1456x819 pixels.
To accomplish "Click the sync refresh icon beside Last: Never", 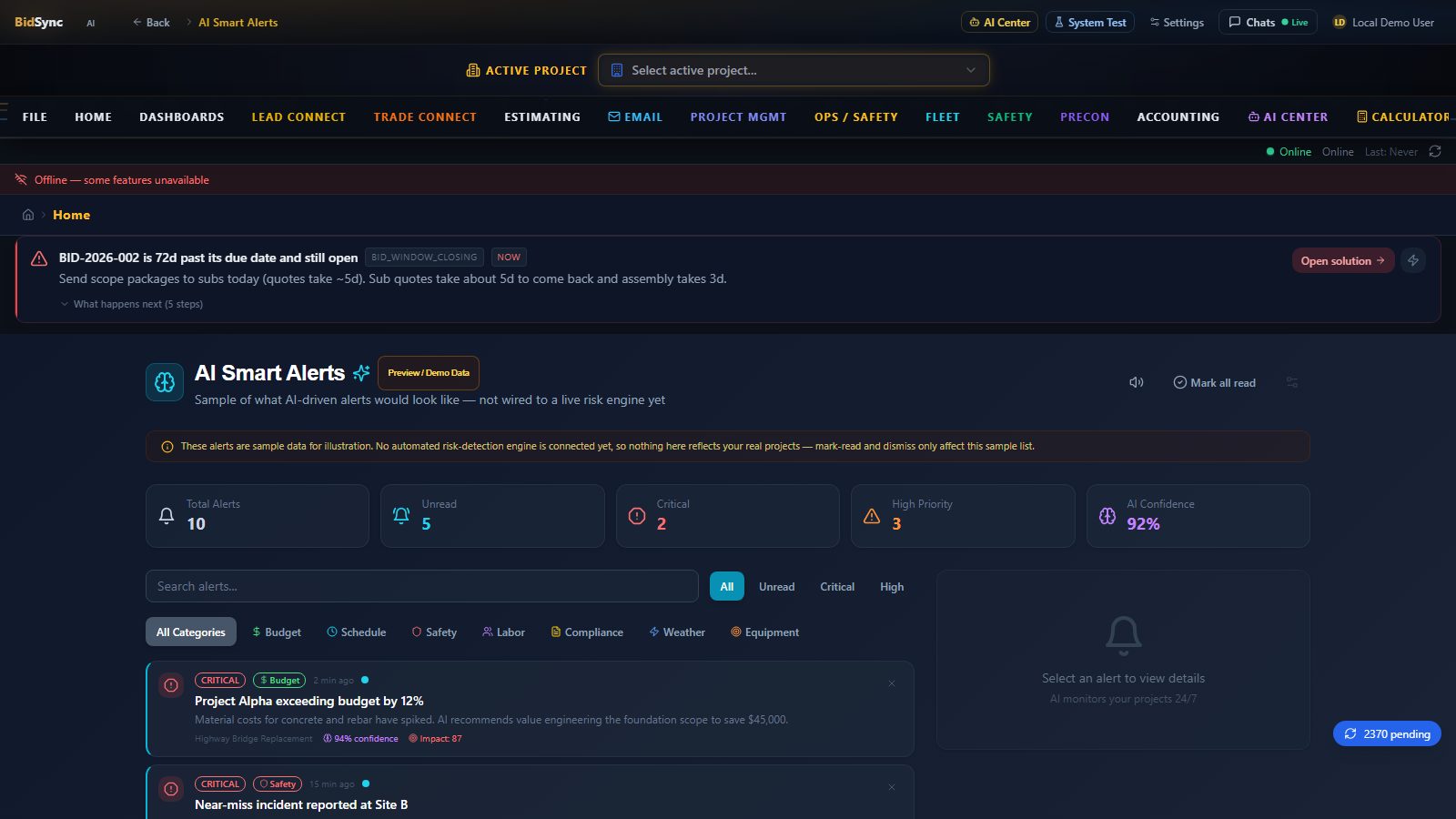I will click(1435, 152).
